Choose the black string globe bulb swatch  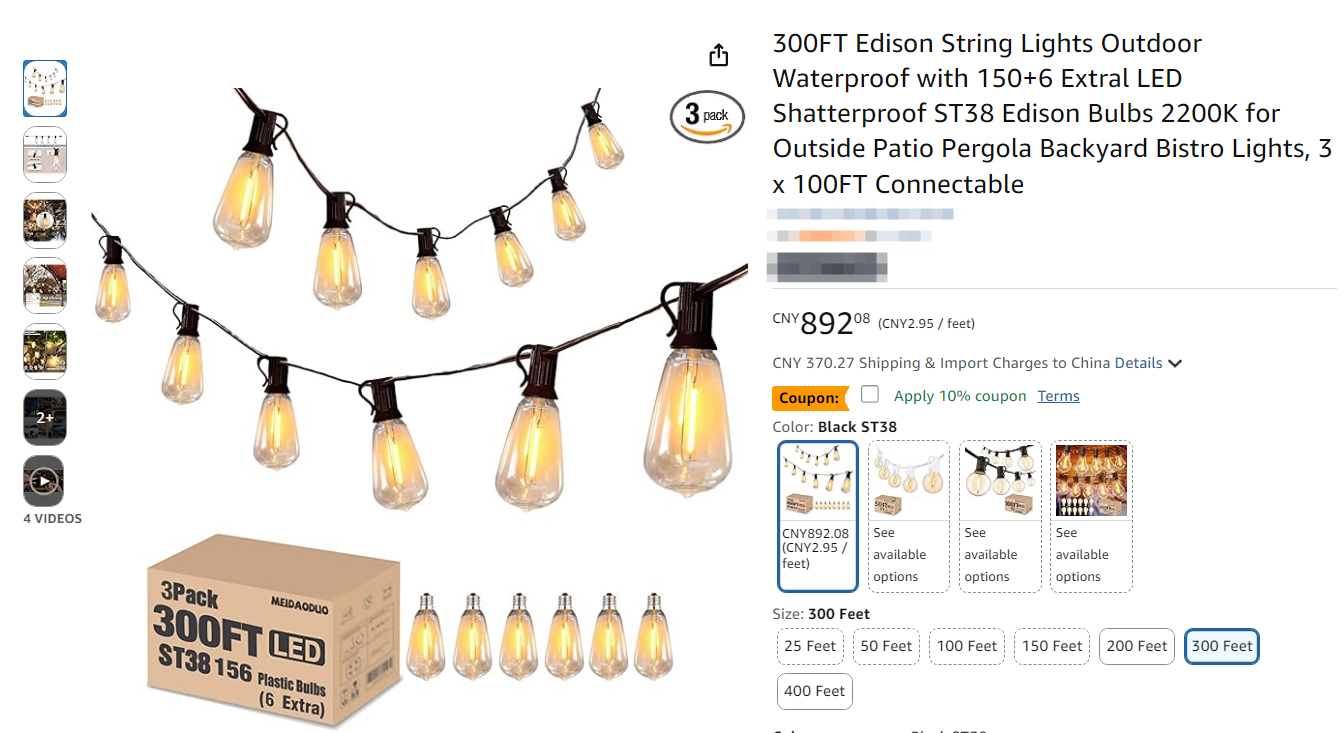click(x=1000, y=516)
